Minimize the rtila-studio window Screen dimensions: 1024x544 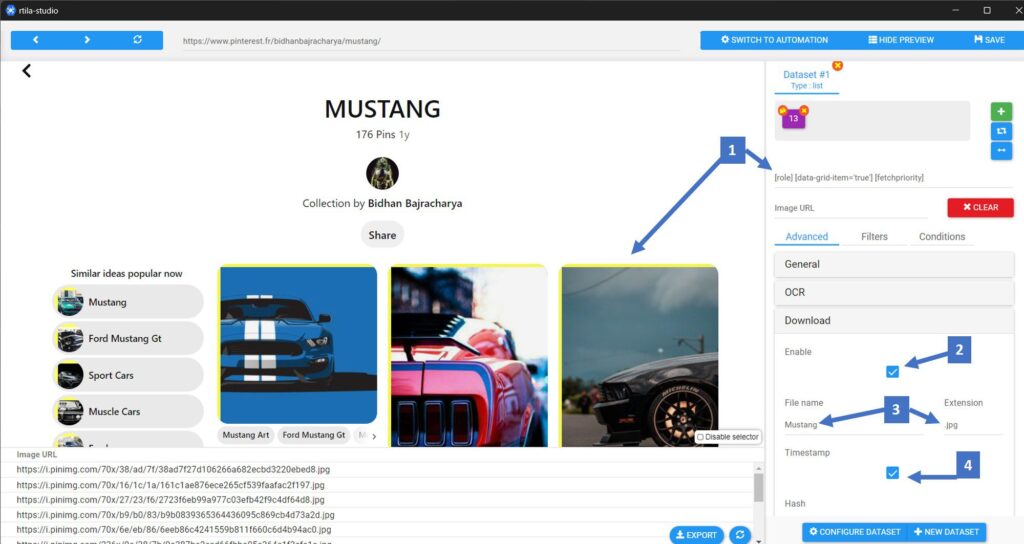[955, 10]
